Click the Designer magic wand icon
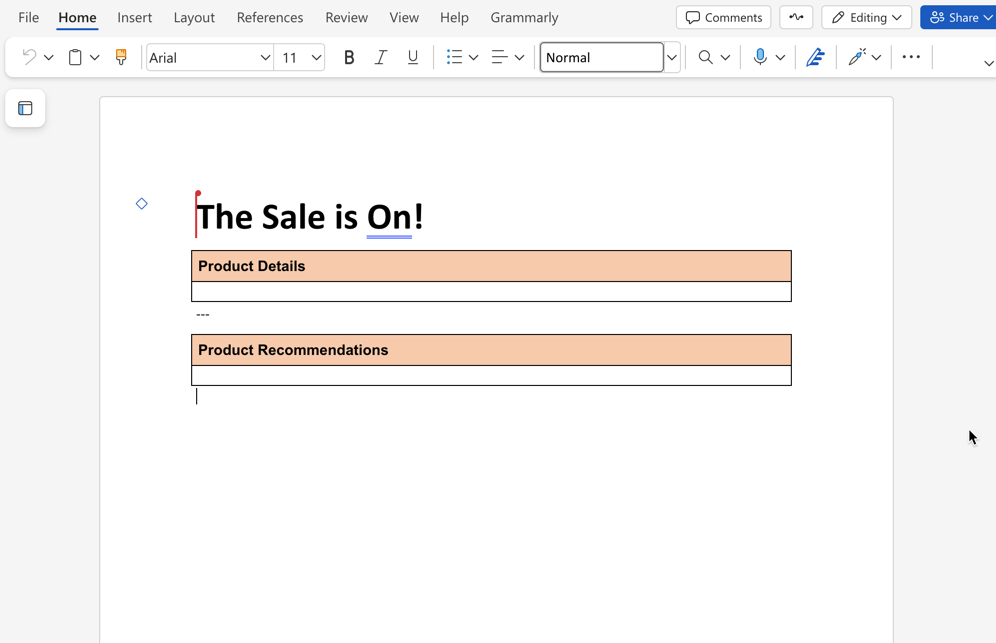This screenshot has width=996, height=643. click(x=857, y=57)
